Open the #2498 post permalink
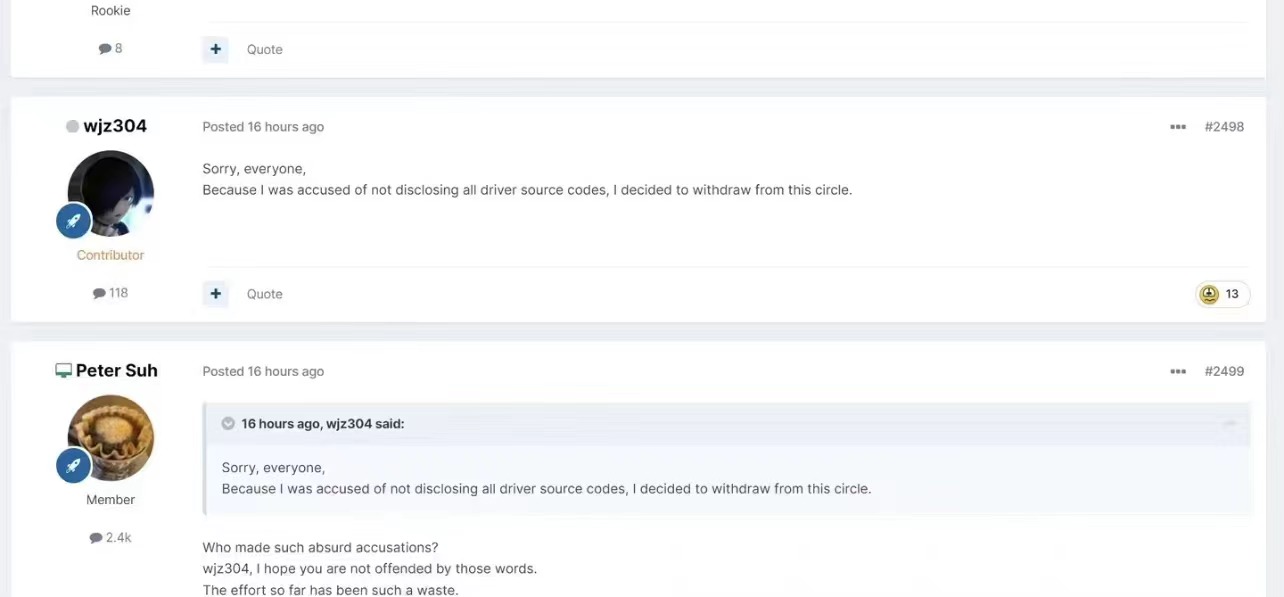Image resolution: width=1284 pixels, height=597 pixels. click(x=1224, y=127)
